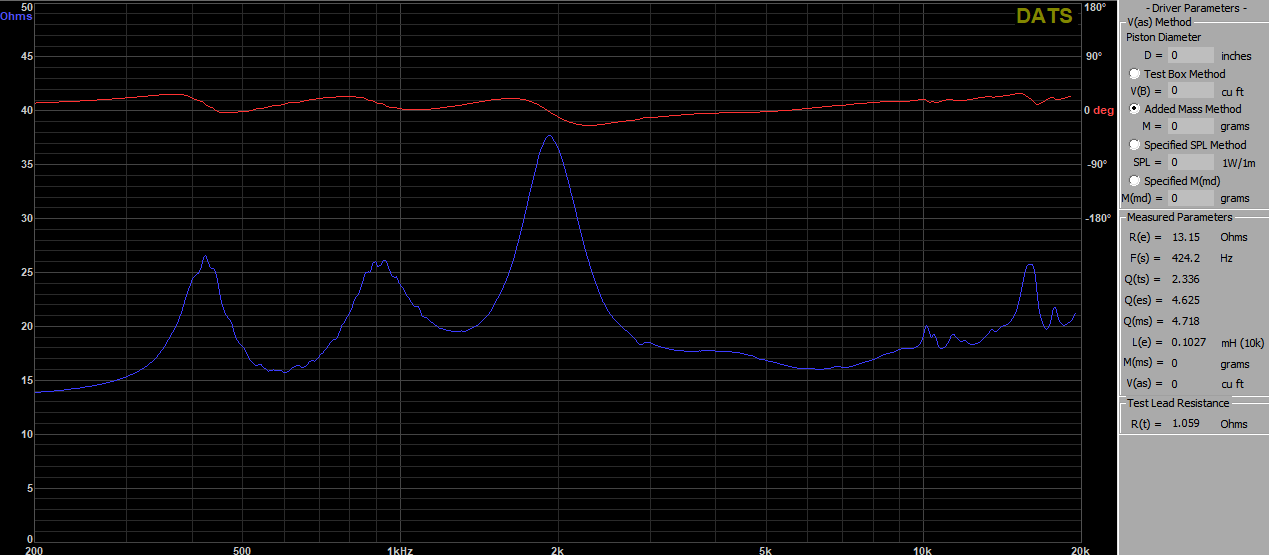Viewport: 1269px width, 555px height.
Task: Click the Piston Diameter label
Action: coord(1163,38)
